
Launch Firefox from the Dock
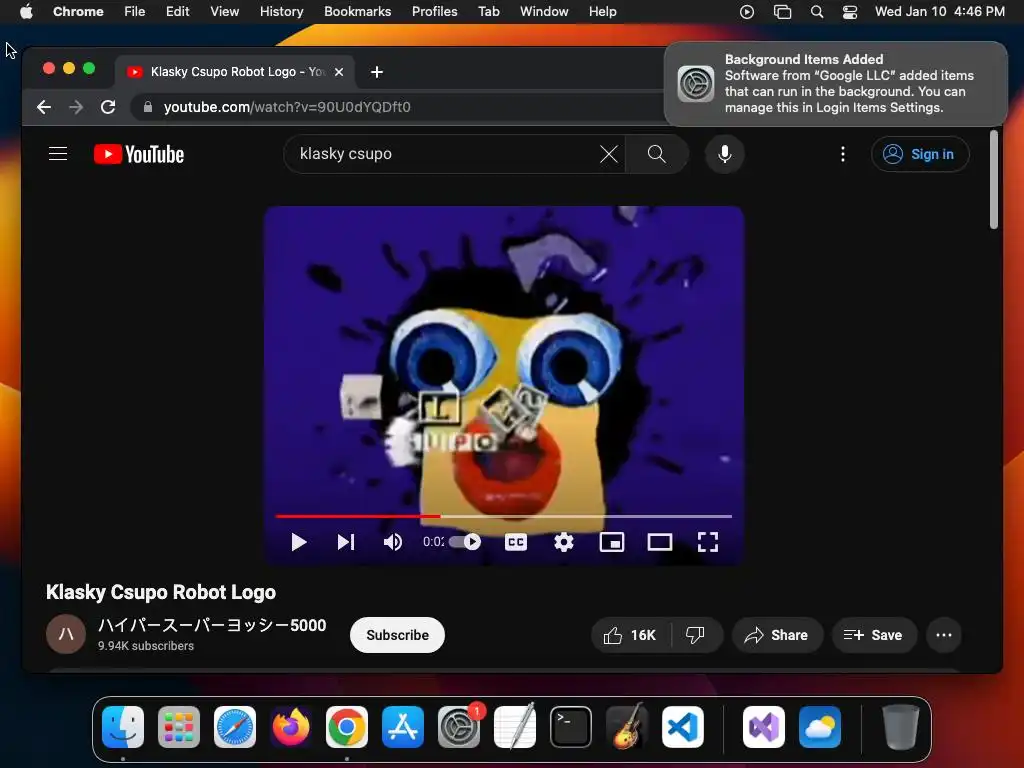291,727
